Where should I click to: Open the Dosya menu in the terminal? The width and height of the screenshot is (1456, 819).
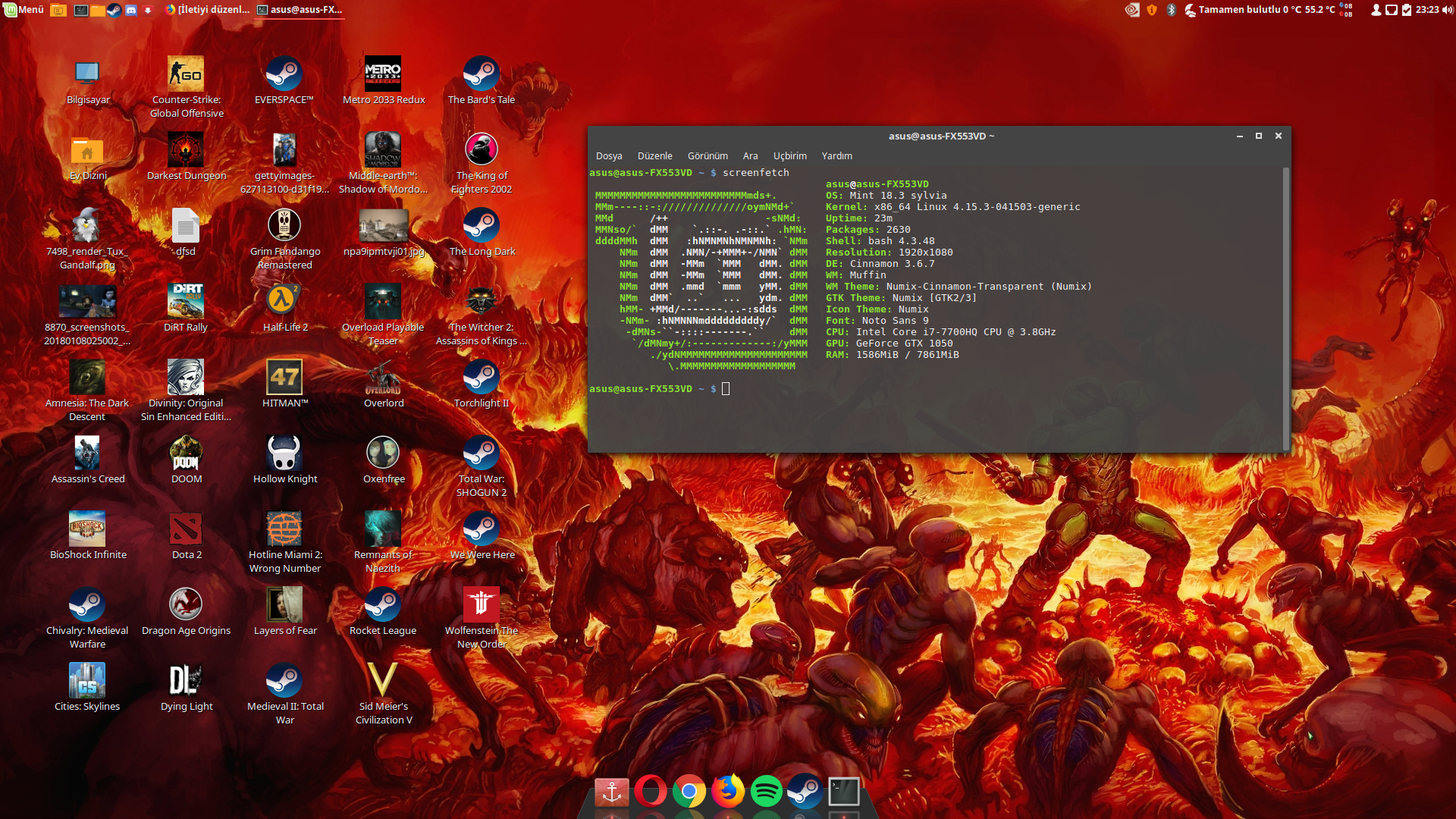[x=609, y=155]
